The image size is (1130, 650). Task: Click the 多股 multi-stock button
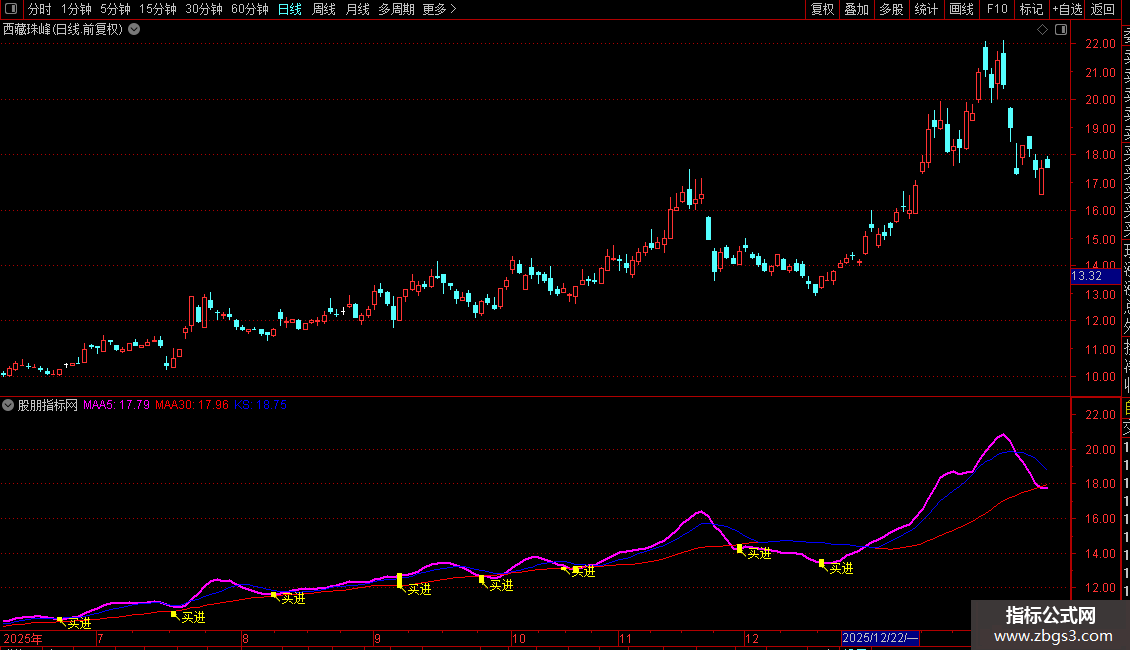[x=891, y=9]
